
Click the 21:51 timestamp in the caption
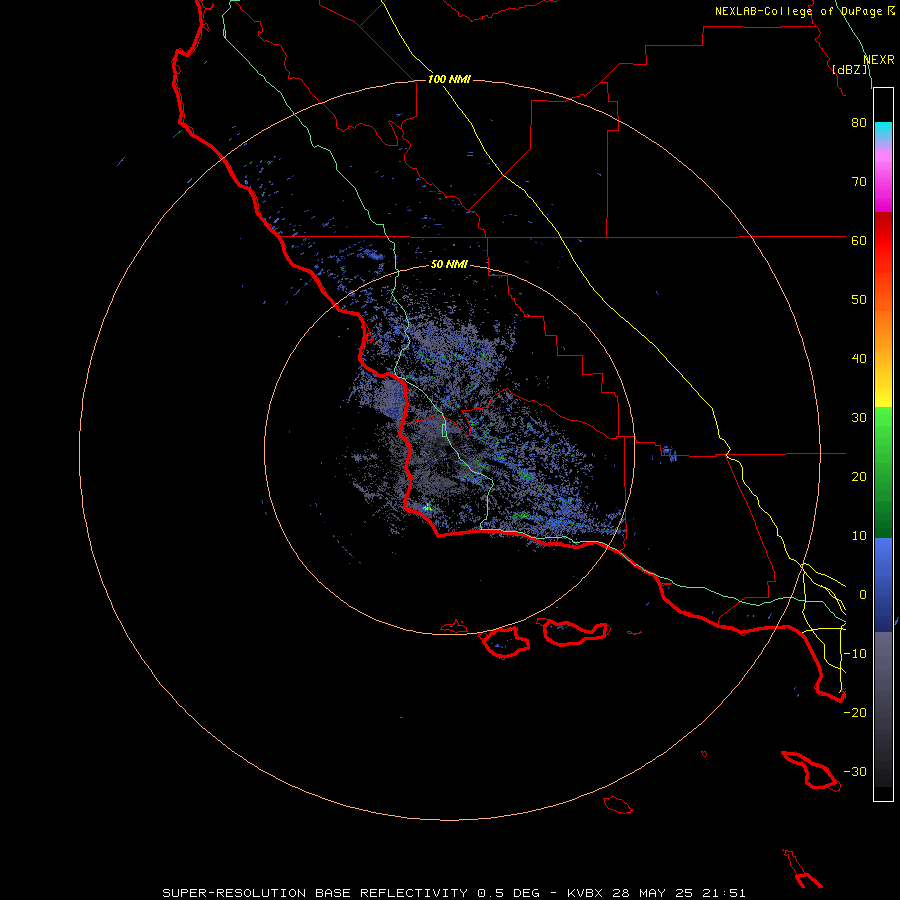click(x=724, y=893)
